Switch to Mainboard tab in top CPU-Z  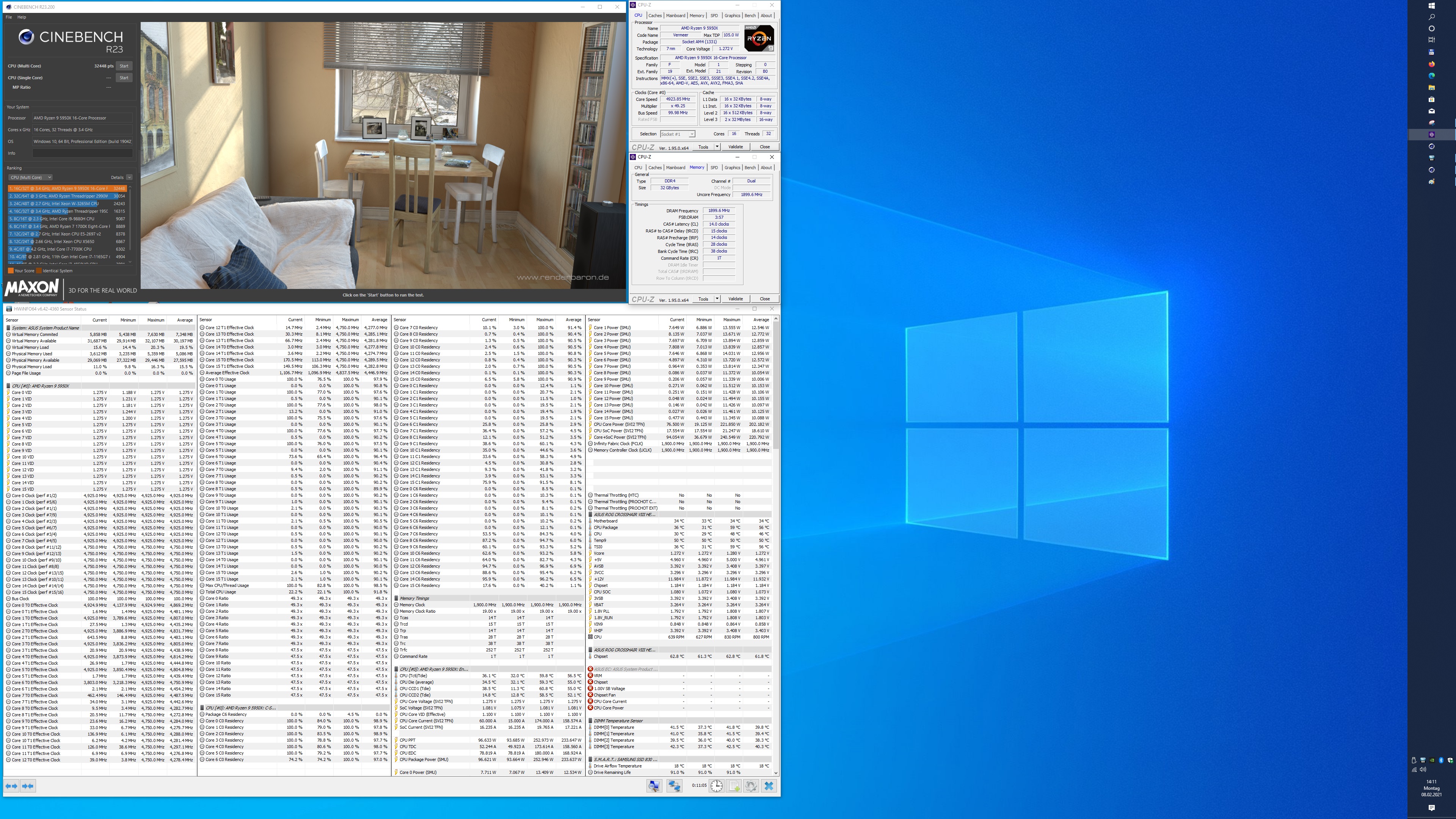point(675,16)
